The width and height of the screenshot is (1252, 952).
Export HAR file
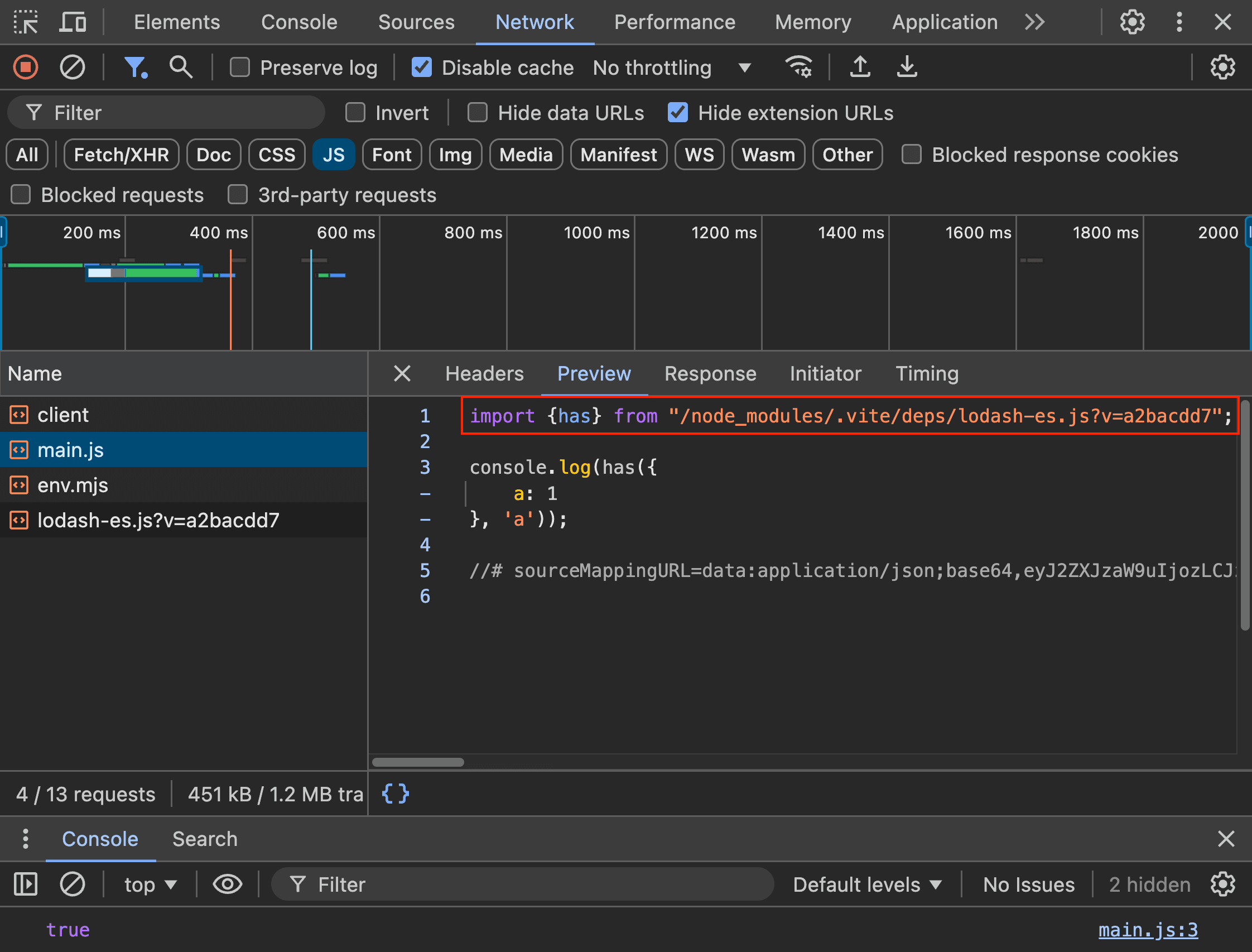tap(907, 67)
